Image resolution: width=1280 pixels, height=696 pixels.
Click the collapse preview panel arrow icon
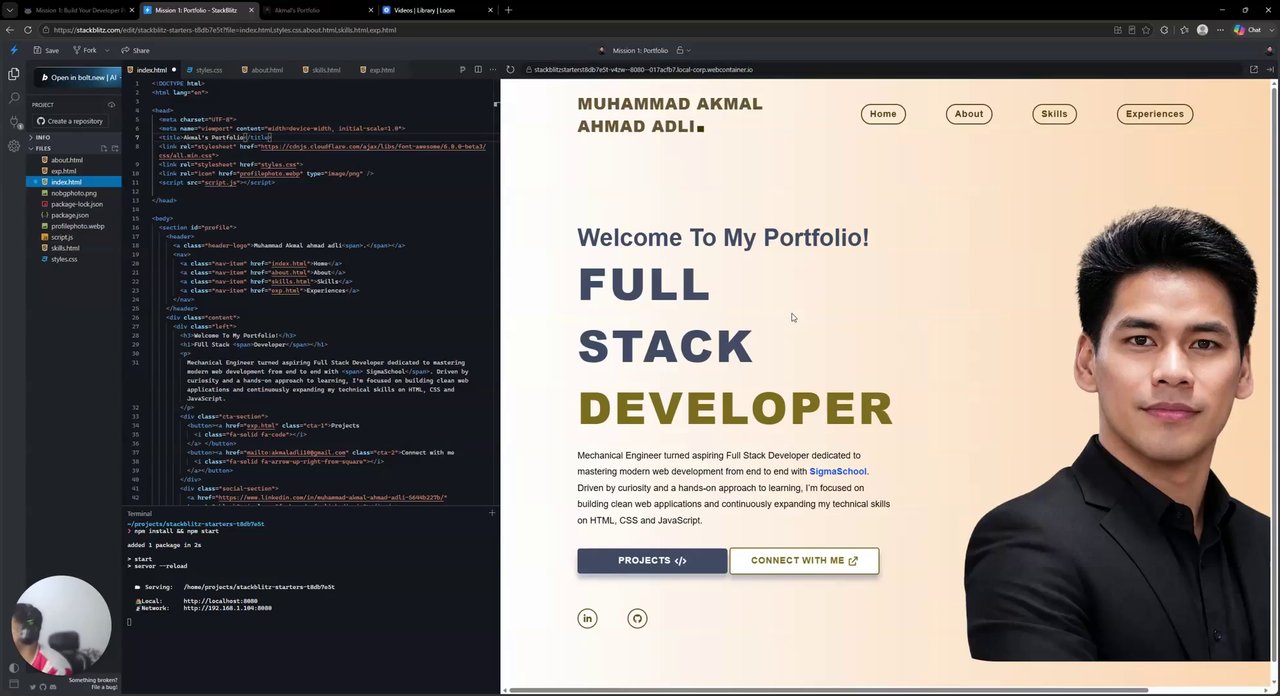(1270, 70)
